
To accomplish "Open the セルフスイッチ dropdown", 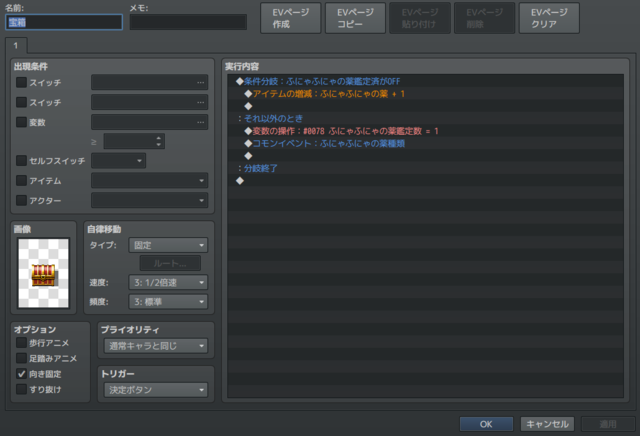I will click(x=118, y=161).
